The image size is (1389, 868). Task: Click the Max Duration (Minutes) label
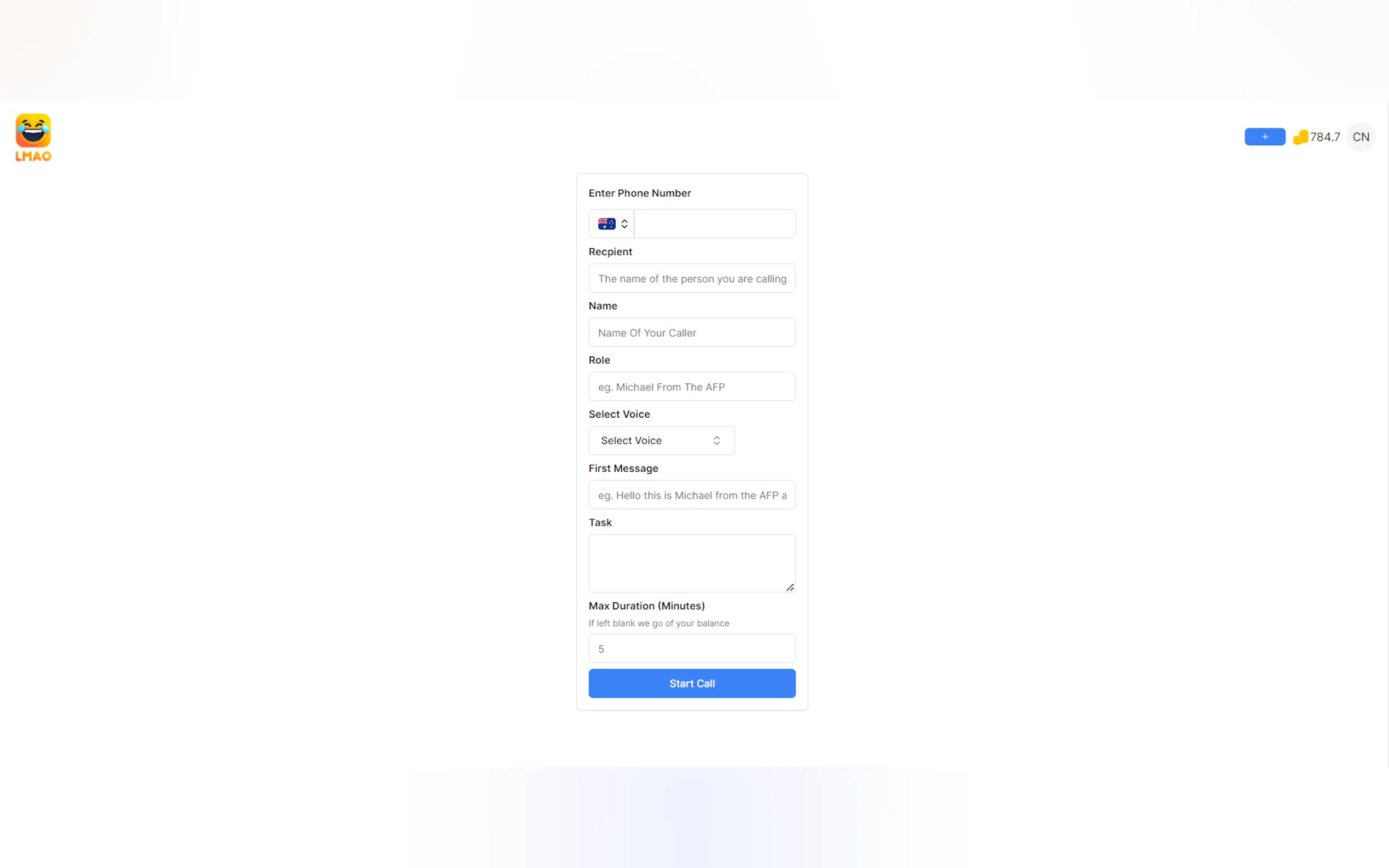[646, 606]
